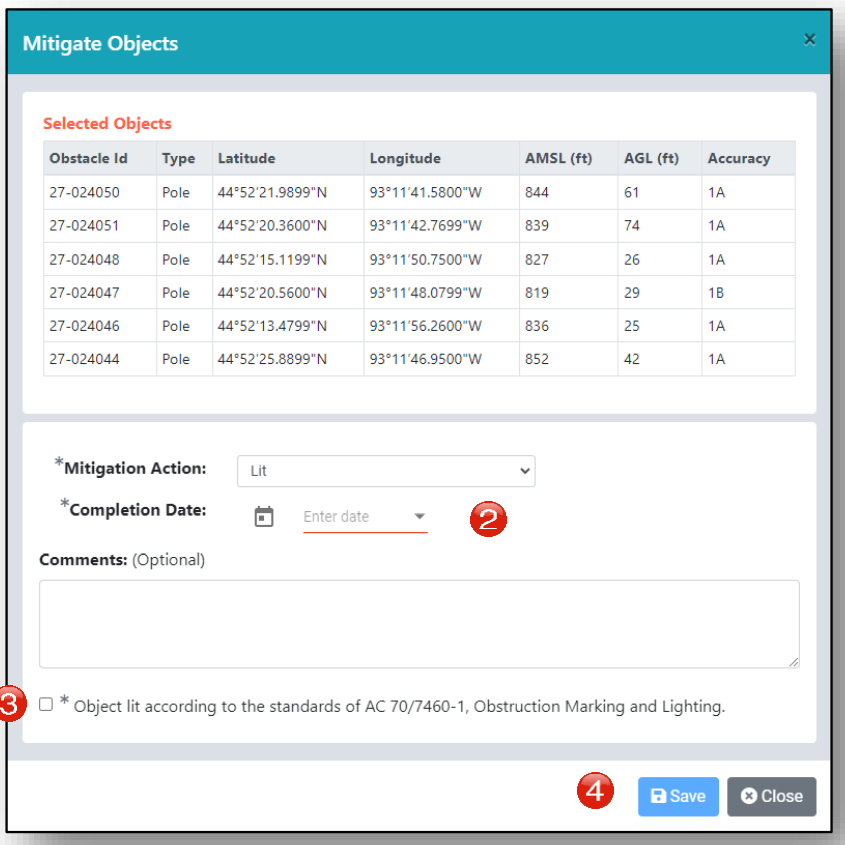The height and width of the screenshot is (845, 845).
Task: Click AMSL value 819
Action: [537, 293]
